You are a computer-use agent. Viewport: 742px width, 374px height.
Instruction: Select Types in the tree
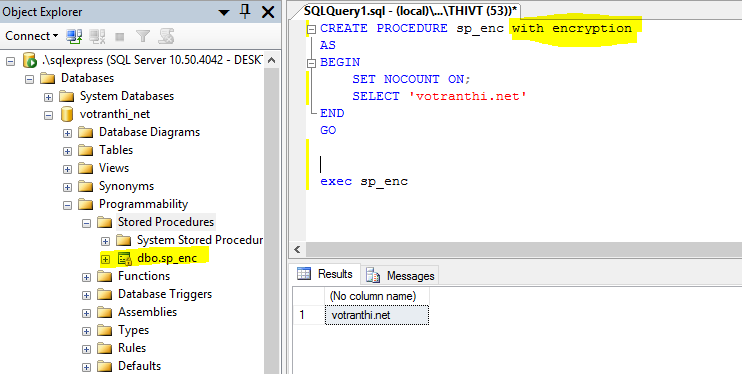click(133, 330)
